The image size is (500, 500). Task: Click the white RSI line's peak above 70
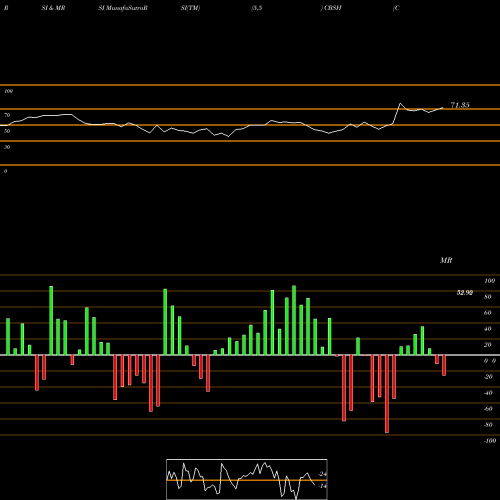[400, 104]
